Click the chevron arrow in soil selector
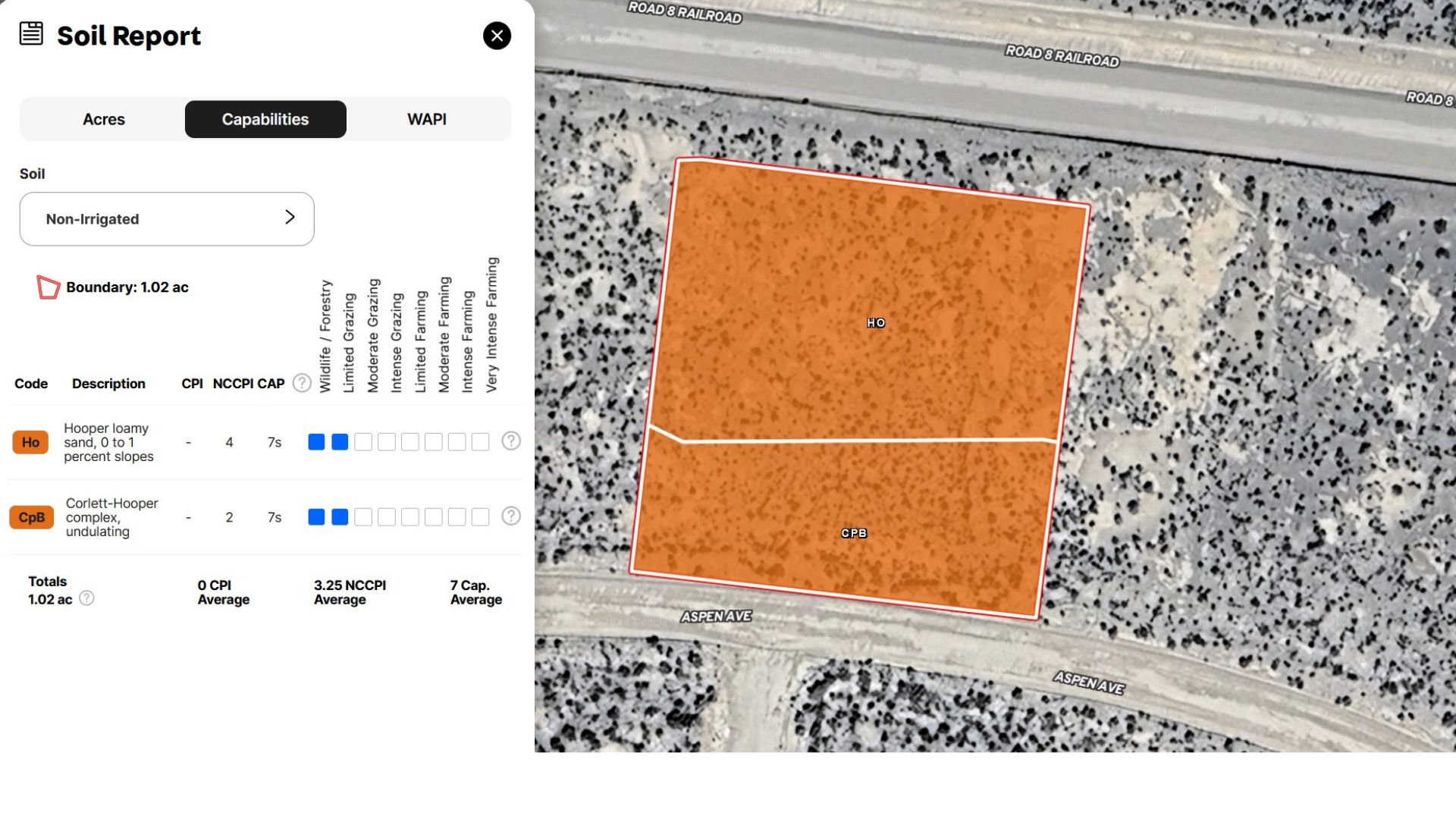The width and height of the screenshot is (1456, 819). [x=290, y=218]
